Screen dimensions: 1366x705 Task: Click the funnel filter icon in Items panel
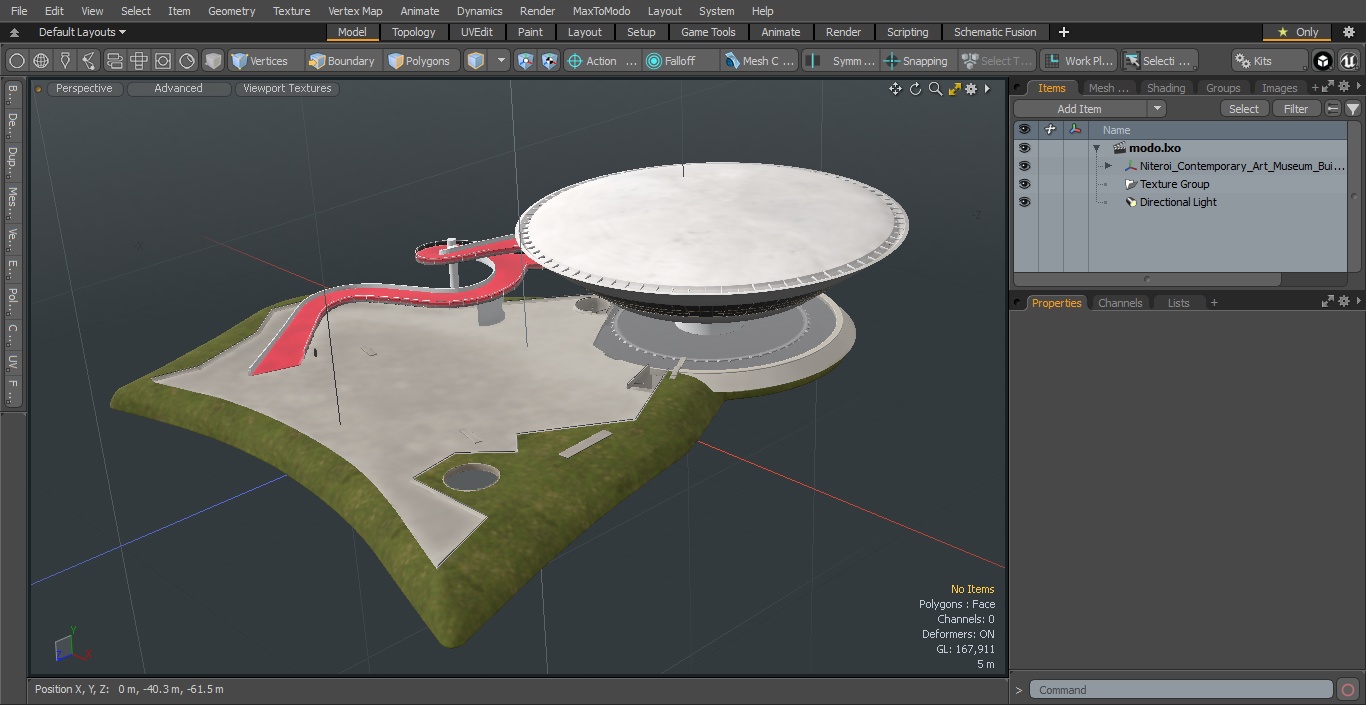[1352, 109]
